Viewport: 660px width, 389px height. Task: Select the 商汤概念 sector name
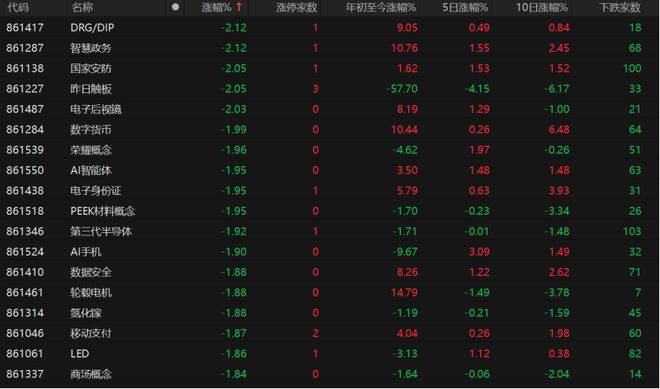[91, 374]
